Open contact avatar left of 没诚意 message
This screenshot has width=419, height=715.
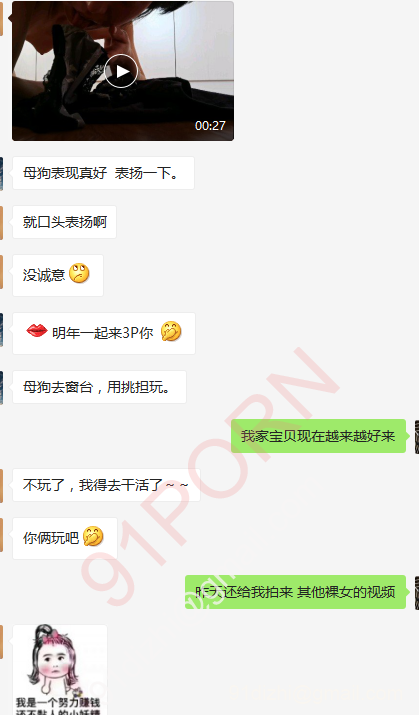click(x=1, y=272)
